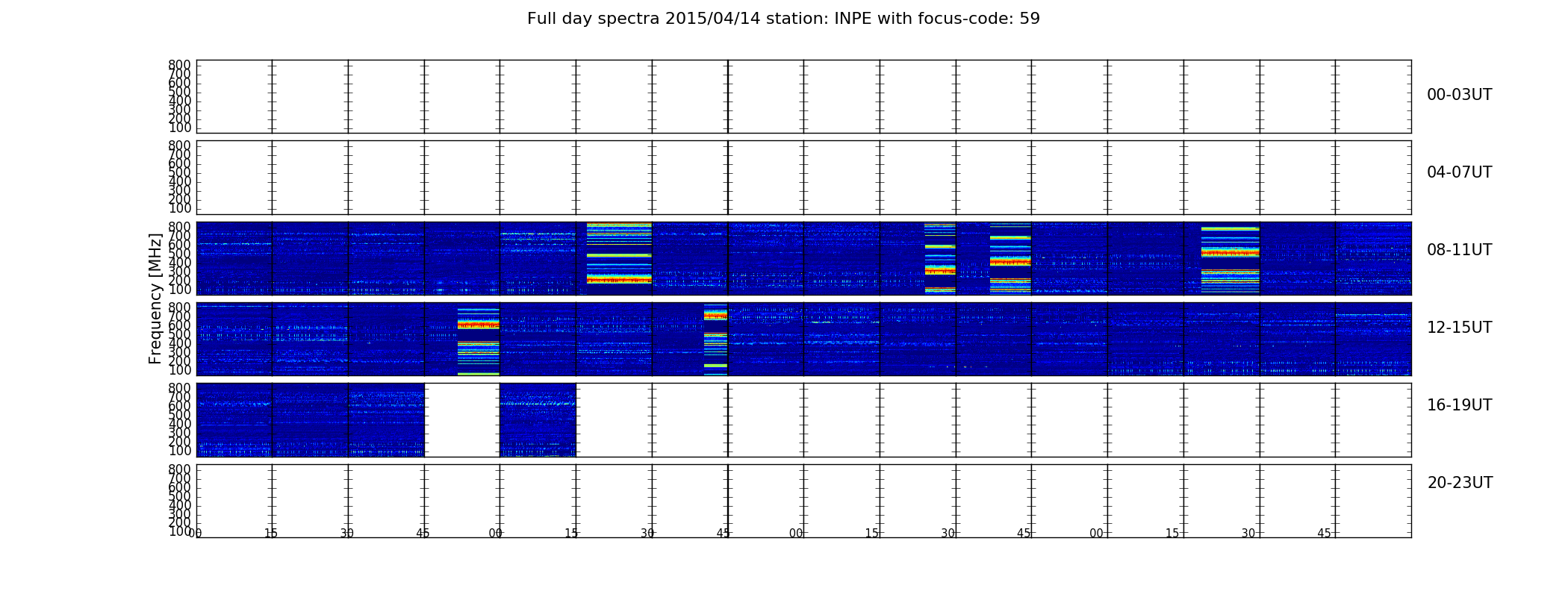Click the burst before 13:00 in 12-15UT row
The image size is (1568, 597).
point(479,339)
